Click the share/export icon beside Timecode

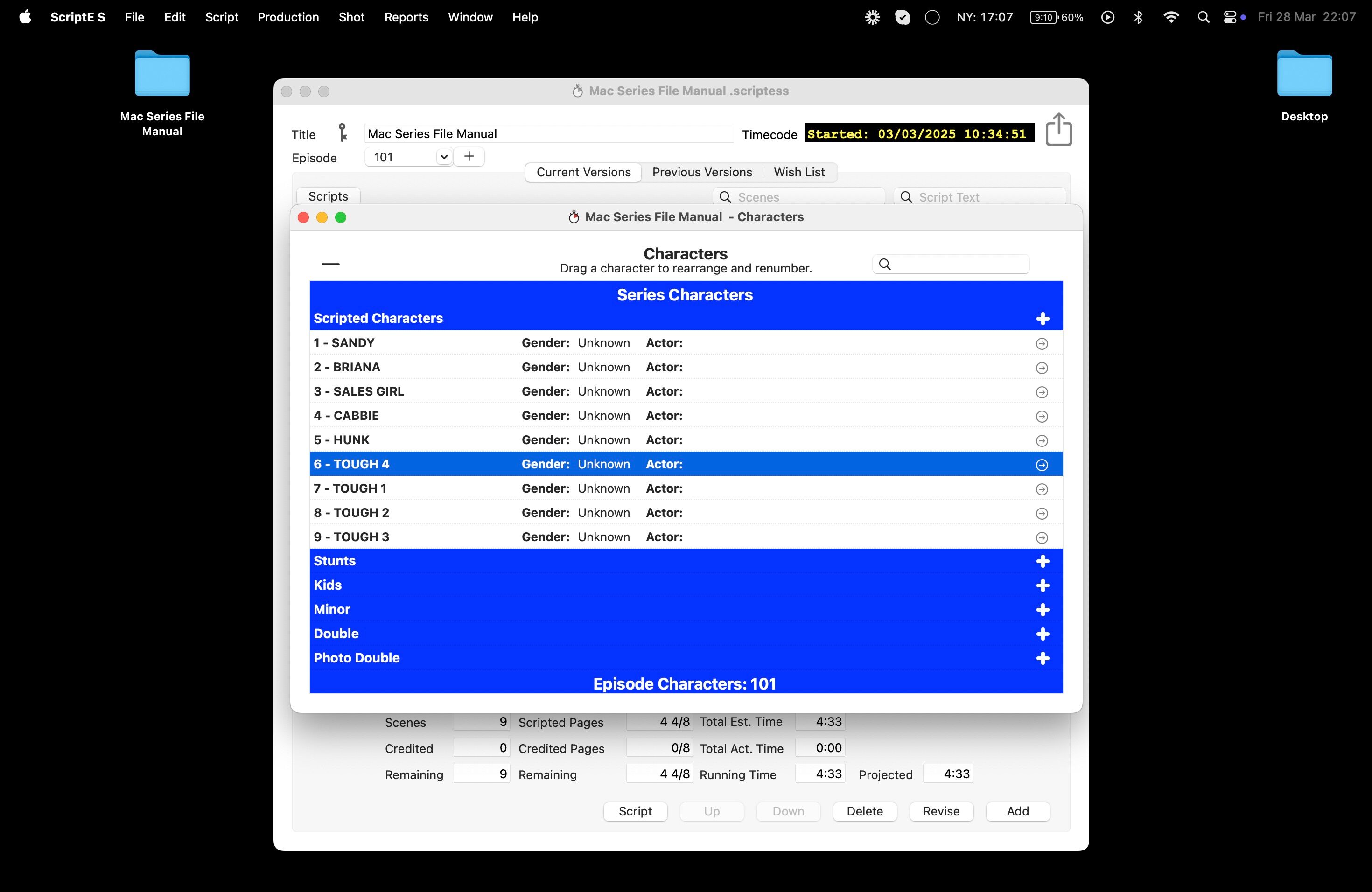pyautogui.click(x=1058, y=130)
